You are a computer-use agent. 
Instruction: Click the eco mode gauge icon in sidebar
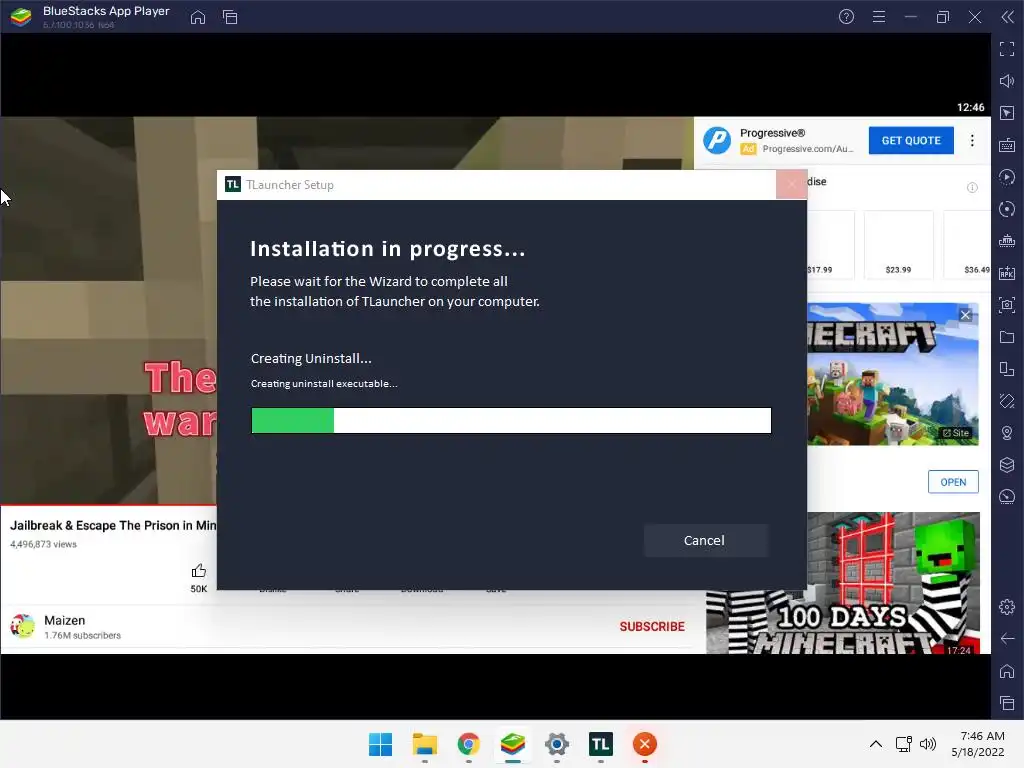coord(1007,497)
